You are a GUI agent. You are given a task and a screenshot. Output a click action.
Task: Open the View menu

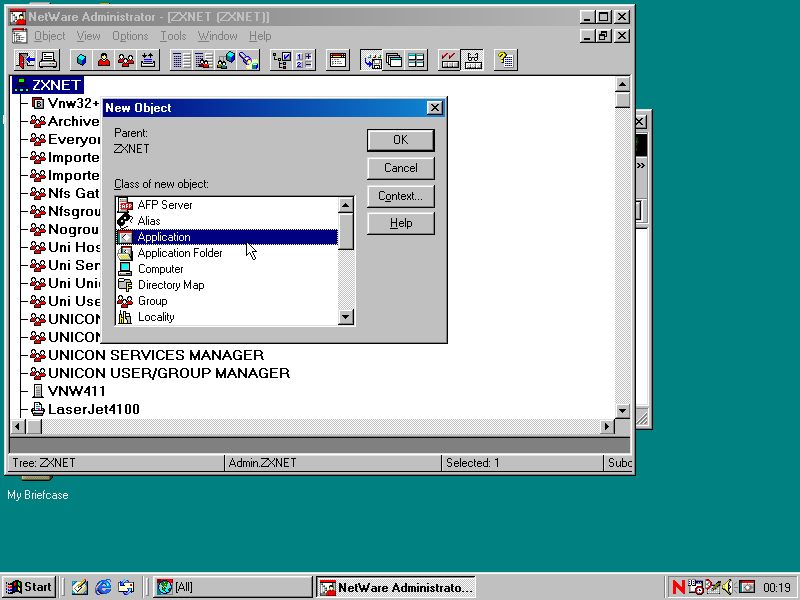(88, 36)
